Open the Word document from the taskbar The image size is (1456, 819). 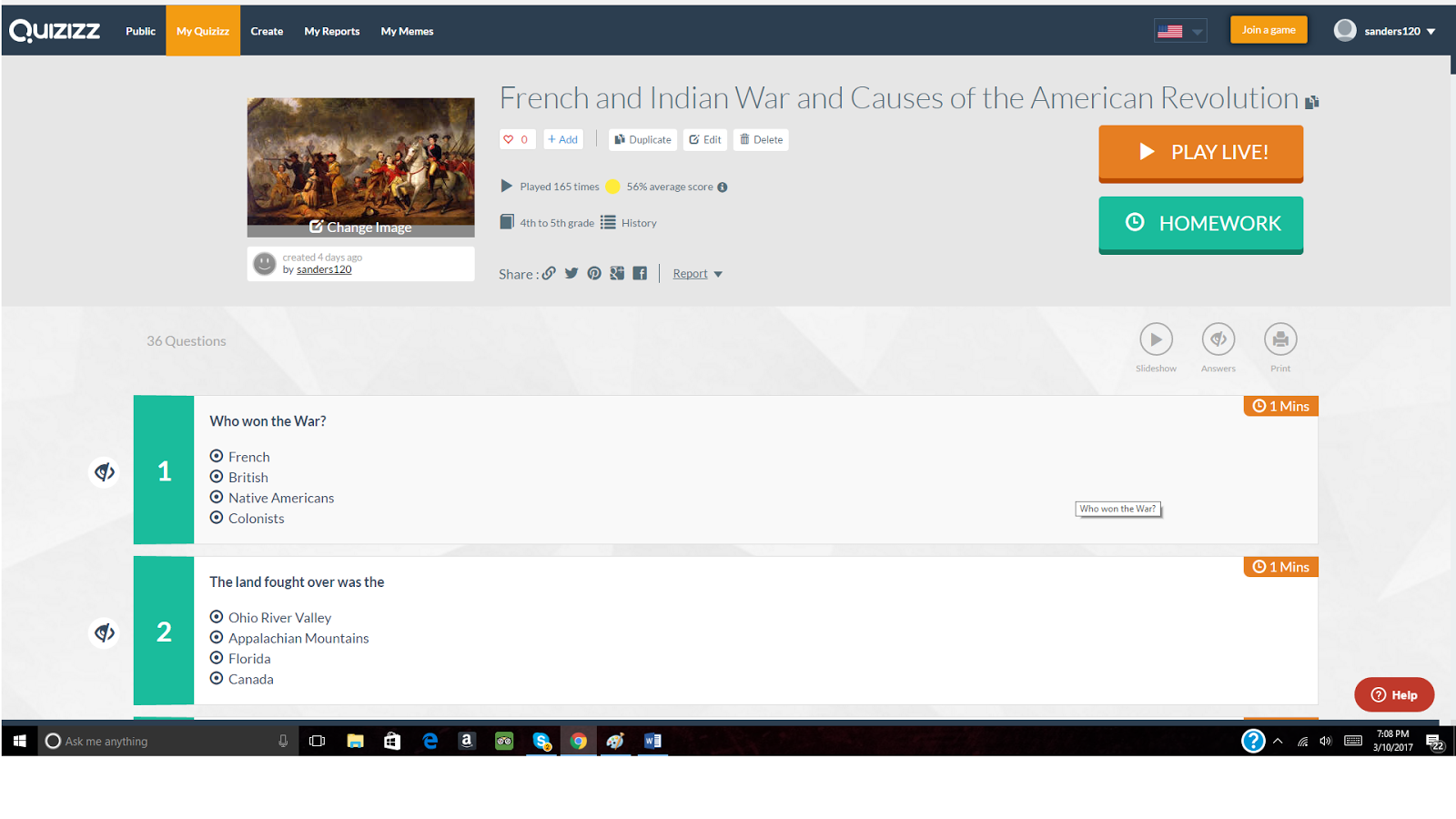tap(652, 741)
